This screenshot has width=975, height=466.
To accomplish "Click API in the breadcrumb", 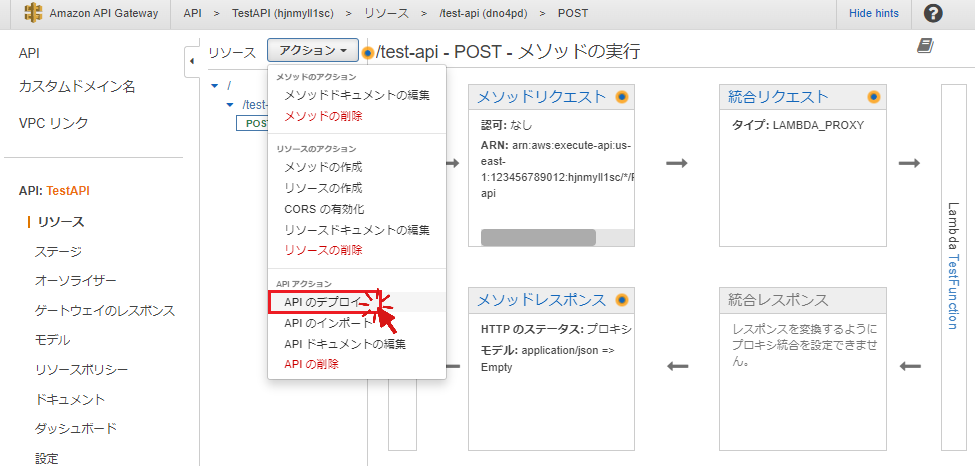I will 192,14.
